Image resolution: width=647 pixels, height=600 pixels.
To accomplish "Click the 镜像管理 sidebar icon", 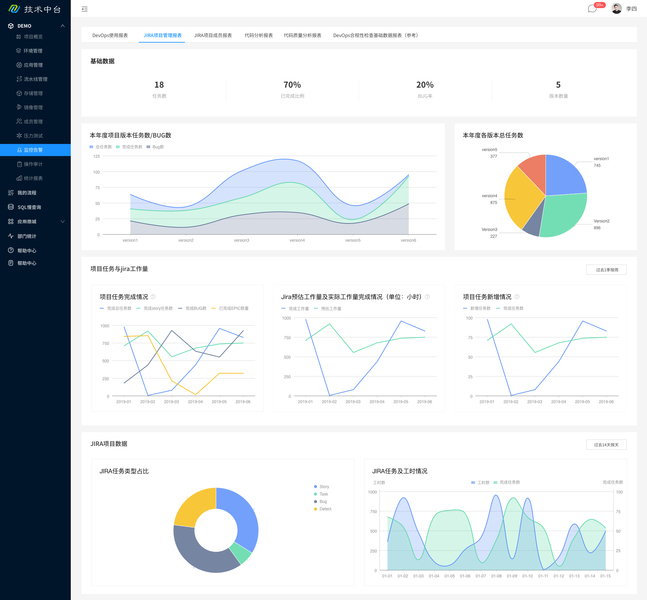I will coord(19,107).
